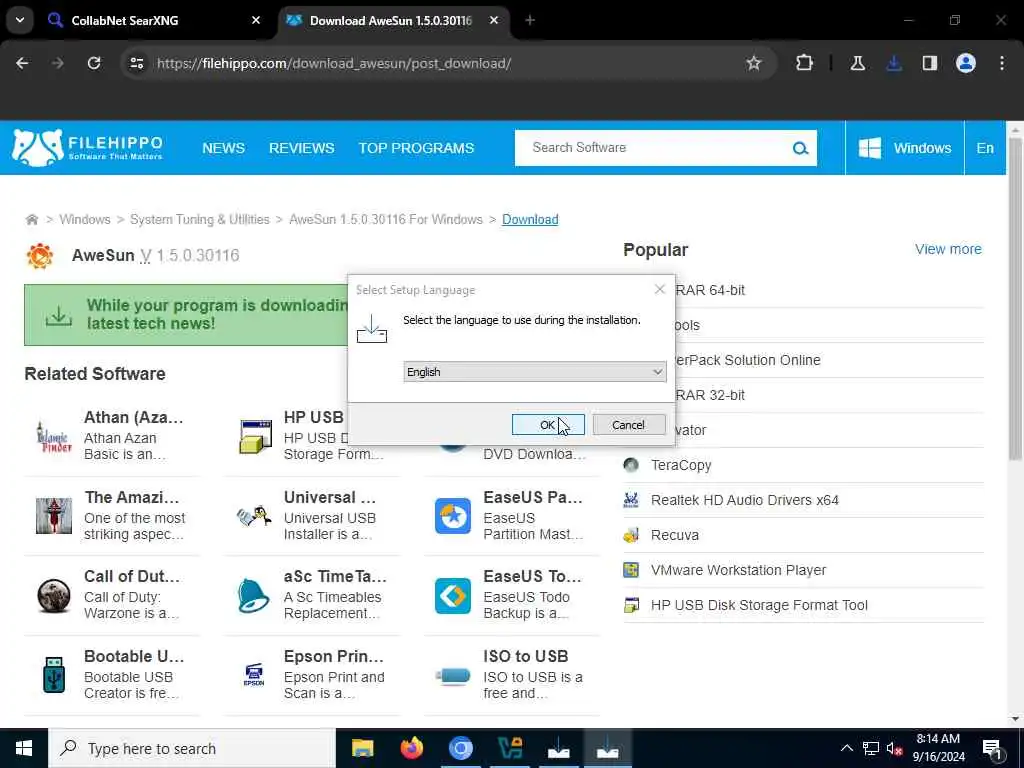Open browser downloads icon
1024x768 pixels.
(894, 63)
